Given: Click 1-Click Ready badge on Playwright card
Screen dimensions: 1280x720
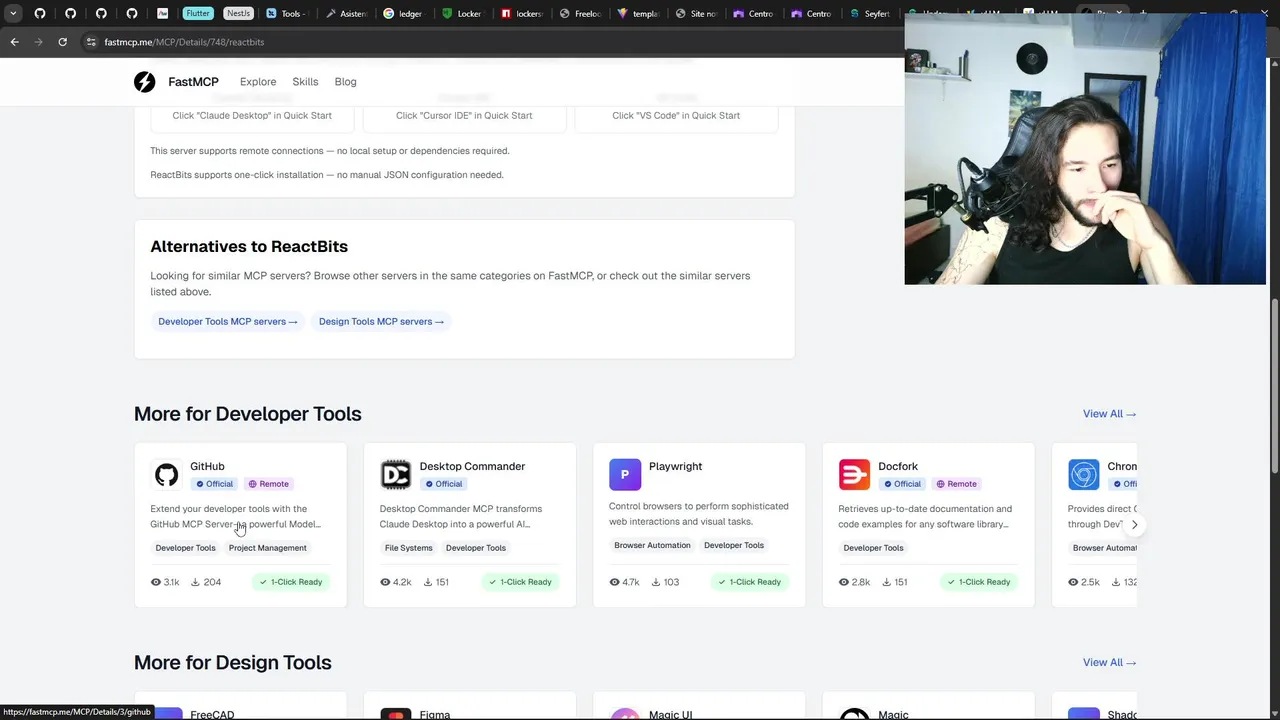Looking at the screenshot, I should click(x=749, y=582).
